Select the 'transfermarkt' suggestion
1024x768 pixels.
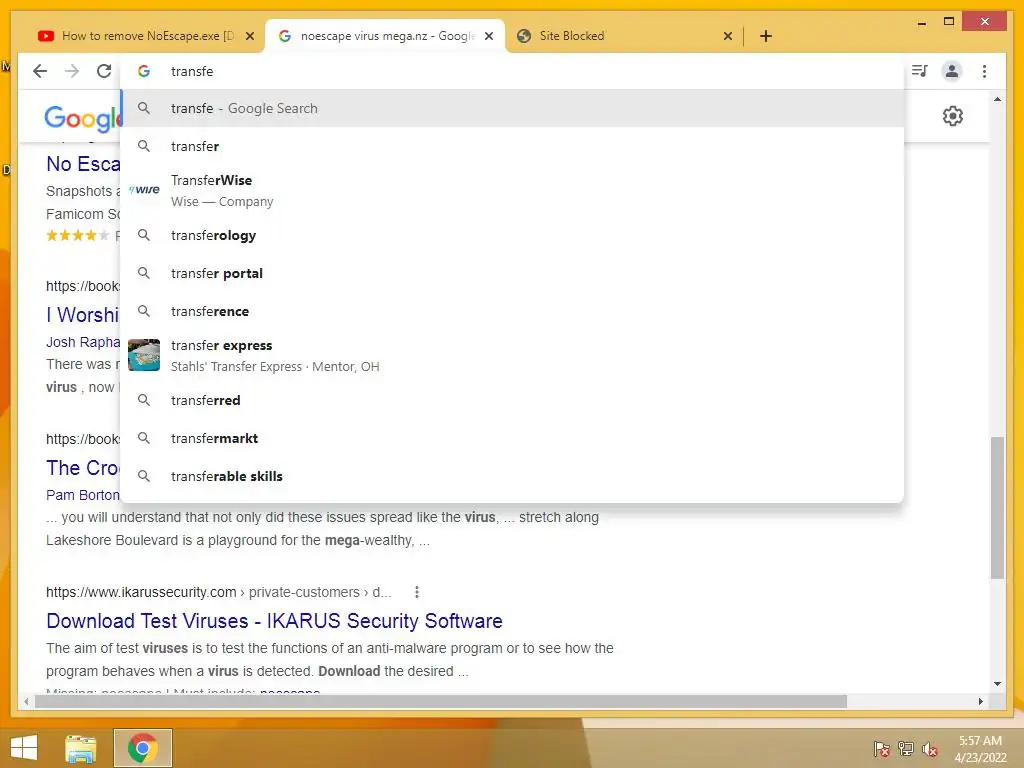pyautogui.click(x=513, y=438)
